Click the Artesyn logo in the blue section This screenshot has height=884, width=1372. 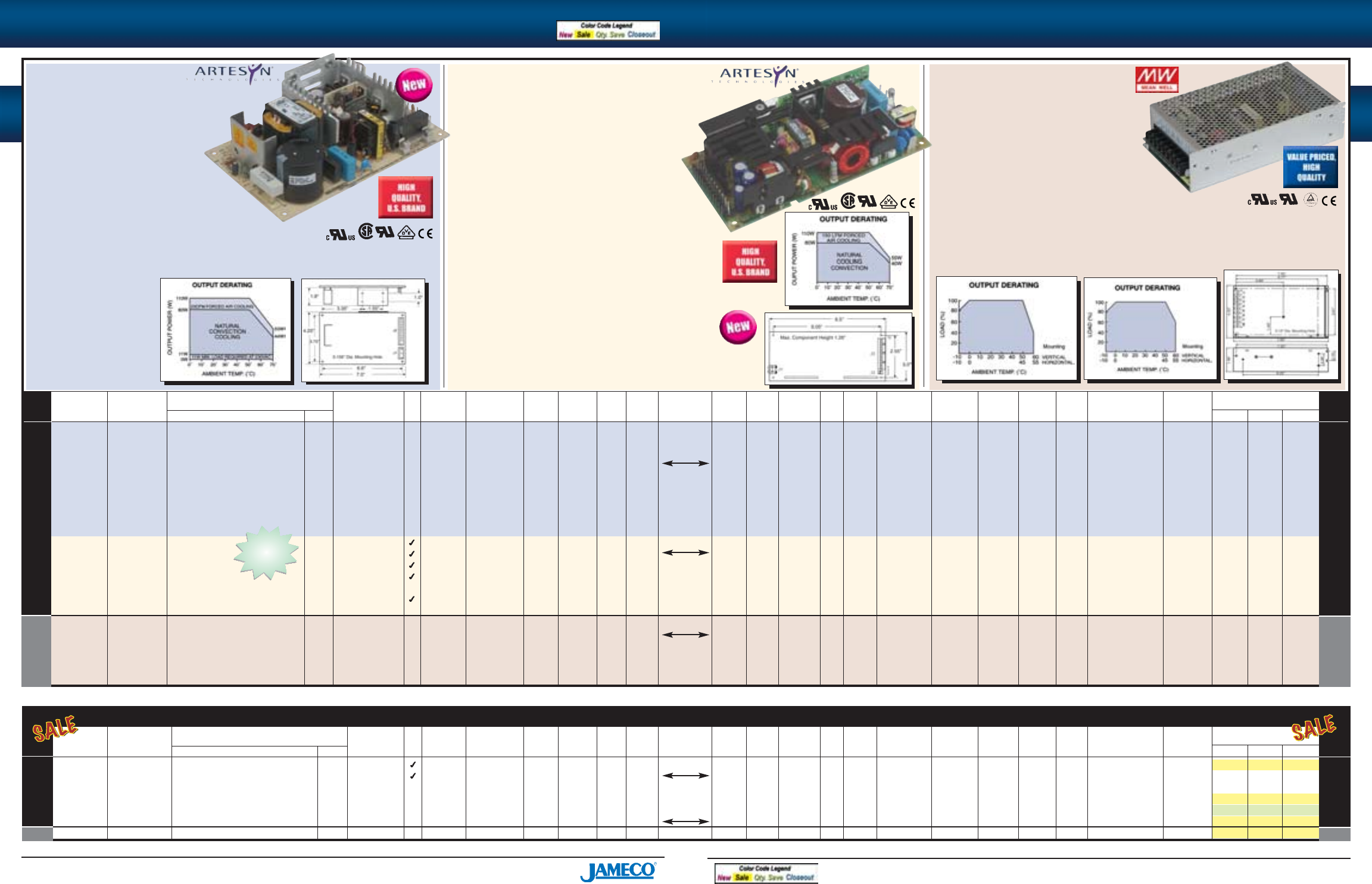(234, 74)
